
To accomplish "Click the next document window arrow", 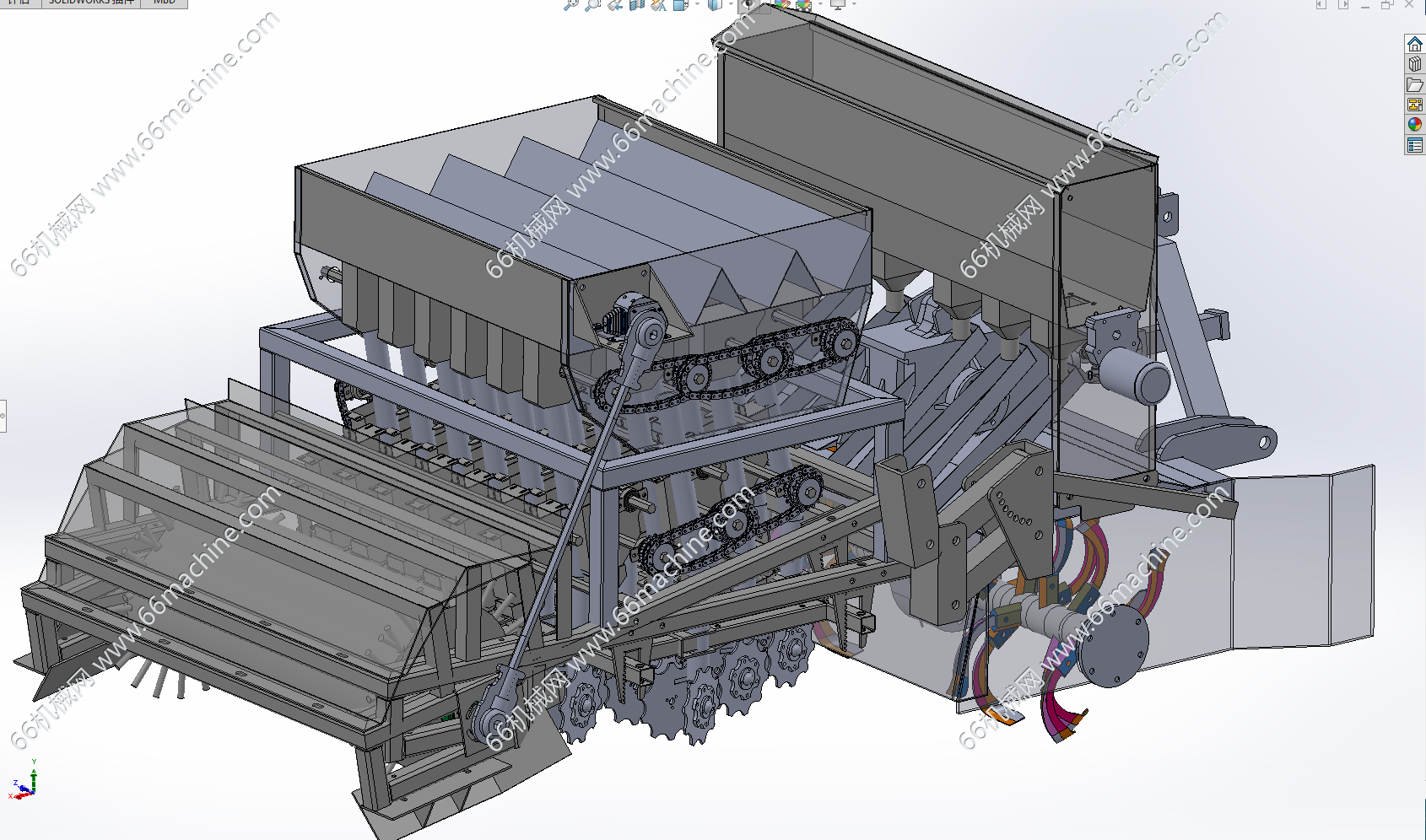I will pos(1342,4).
